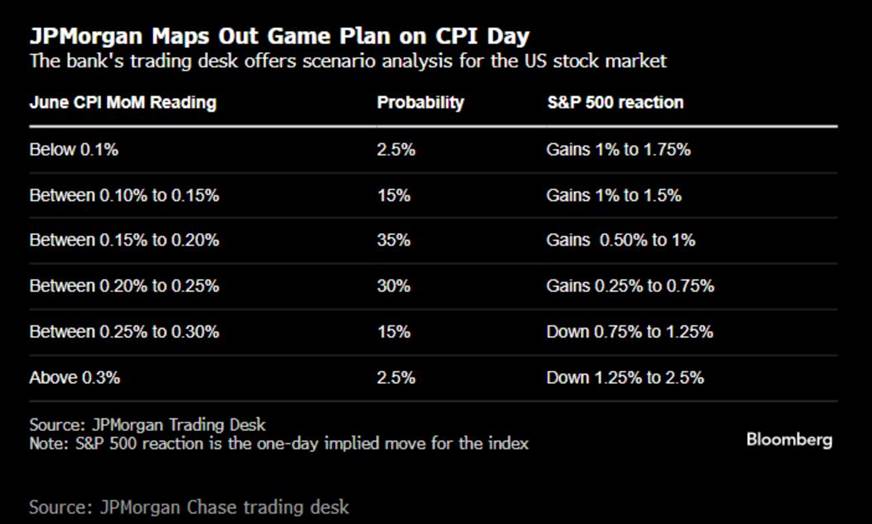Click 'Between 0.15% to 0.20%' cell
The width and height of the screenshot is (872, 524).
click(124, 240)
